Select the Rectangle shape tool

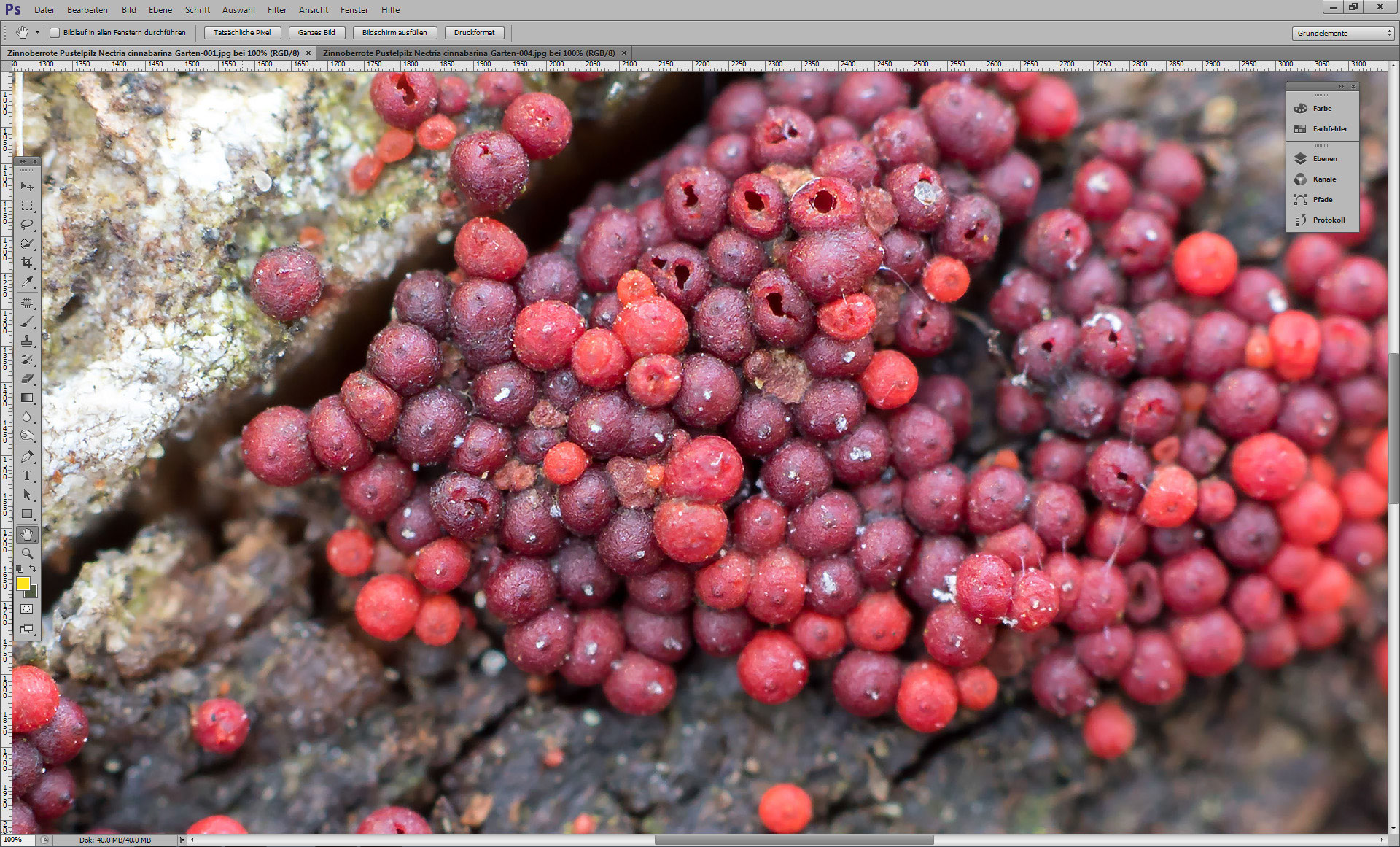click(27, 514)
